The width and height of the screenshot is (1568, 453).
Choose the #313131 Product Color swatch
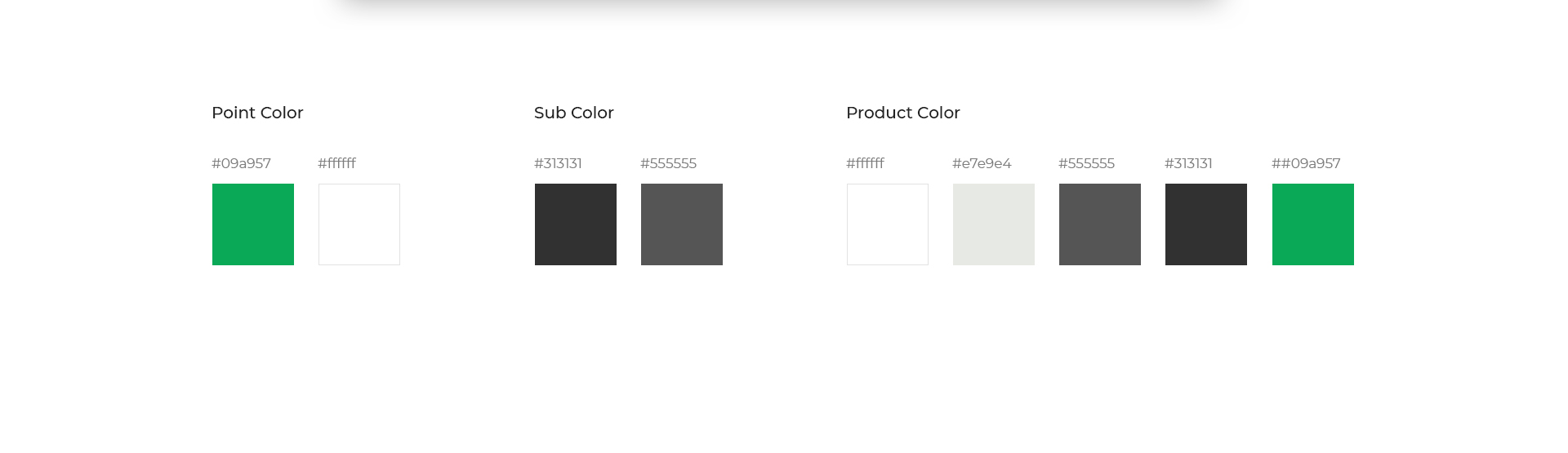[x=1206, y=224]
